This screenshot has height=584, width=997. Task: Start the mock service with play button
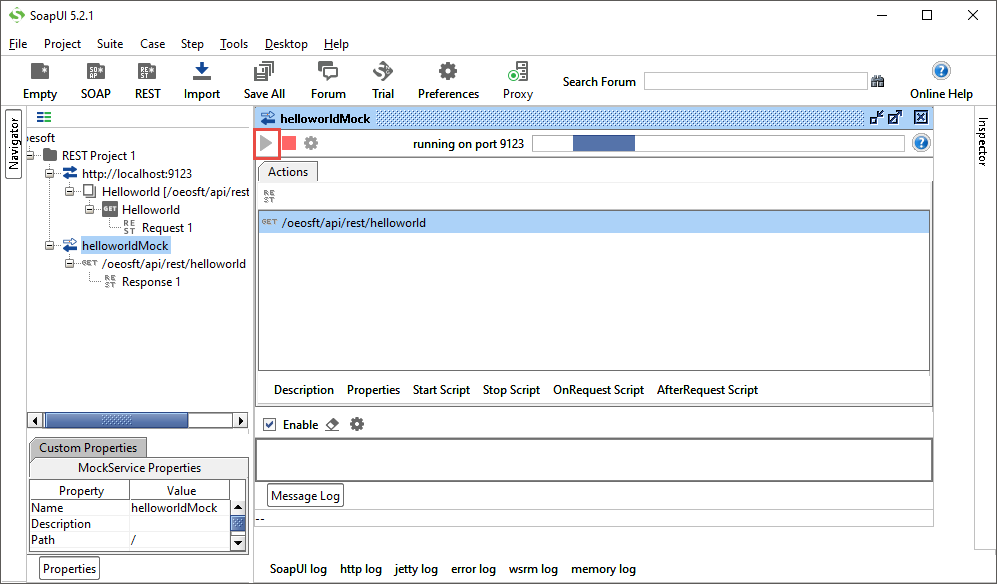coord(266,143)
